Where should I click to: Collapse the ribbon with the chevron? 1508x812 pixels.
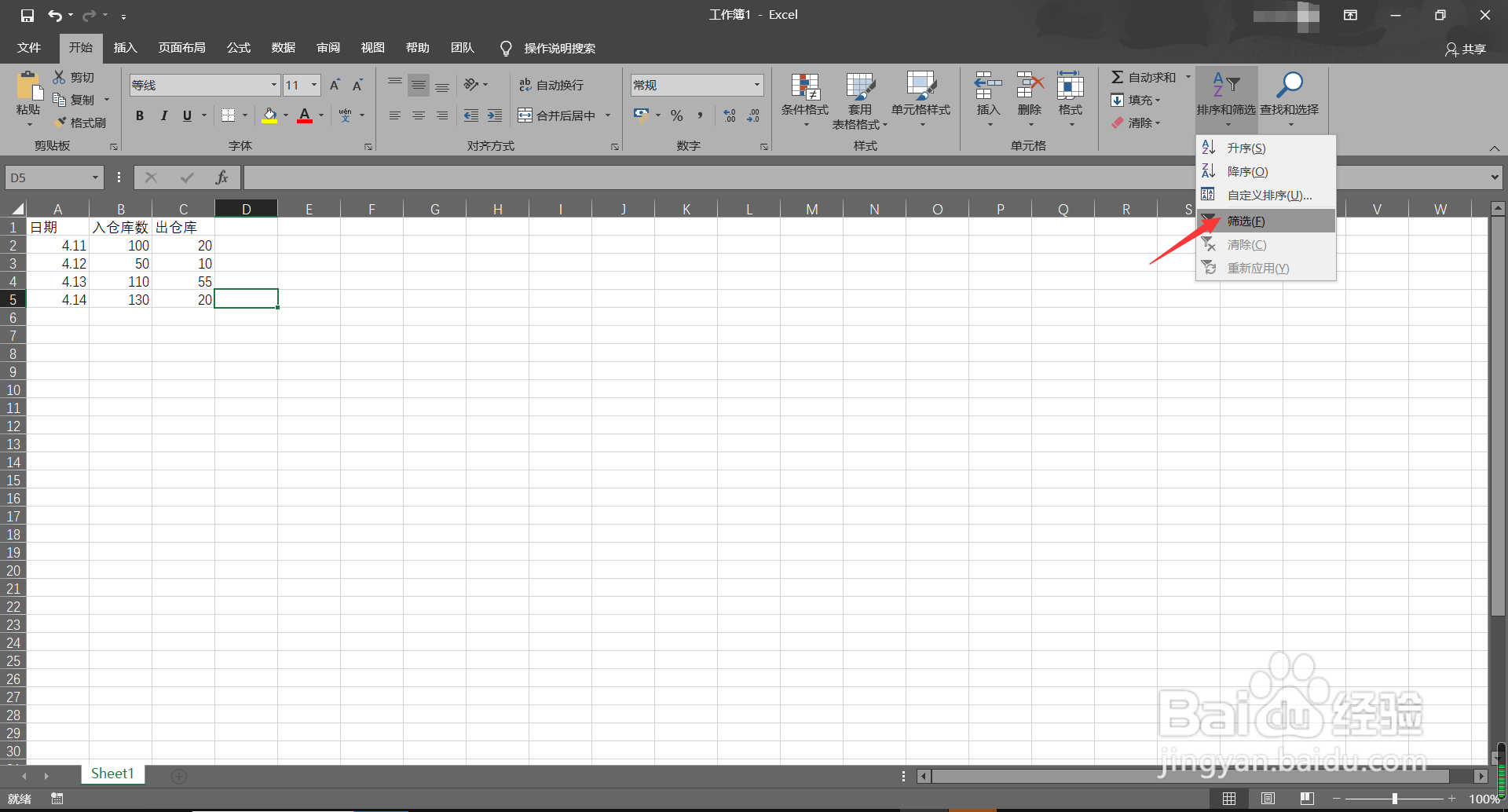[x=1495, y=148]
